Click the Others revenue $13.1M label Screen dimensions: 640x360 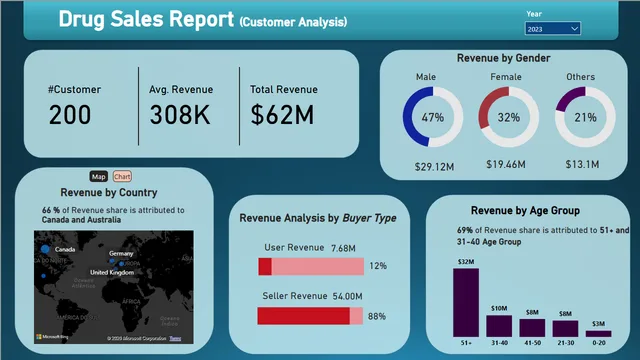click(582, 164)
